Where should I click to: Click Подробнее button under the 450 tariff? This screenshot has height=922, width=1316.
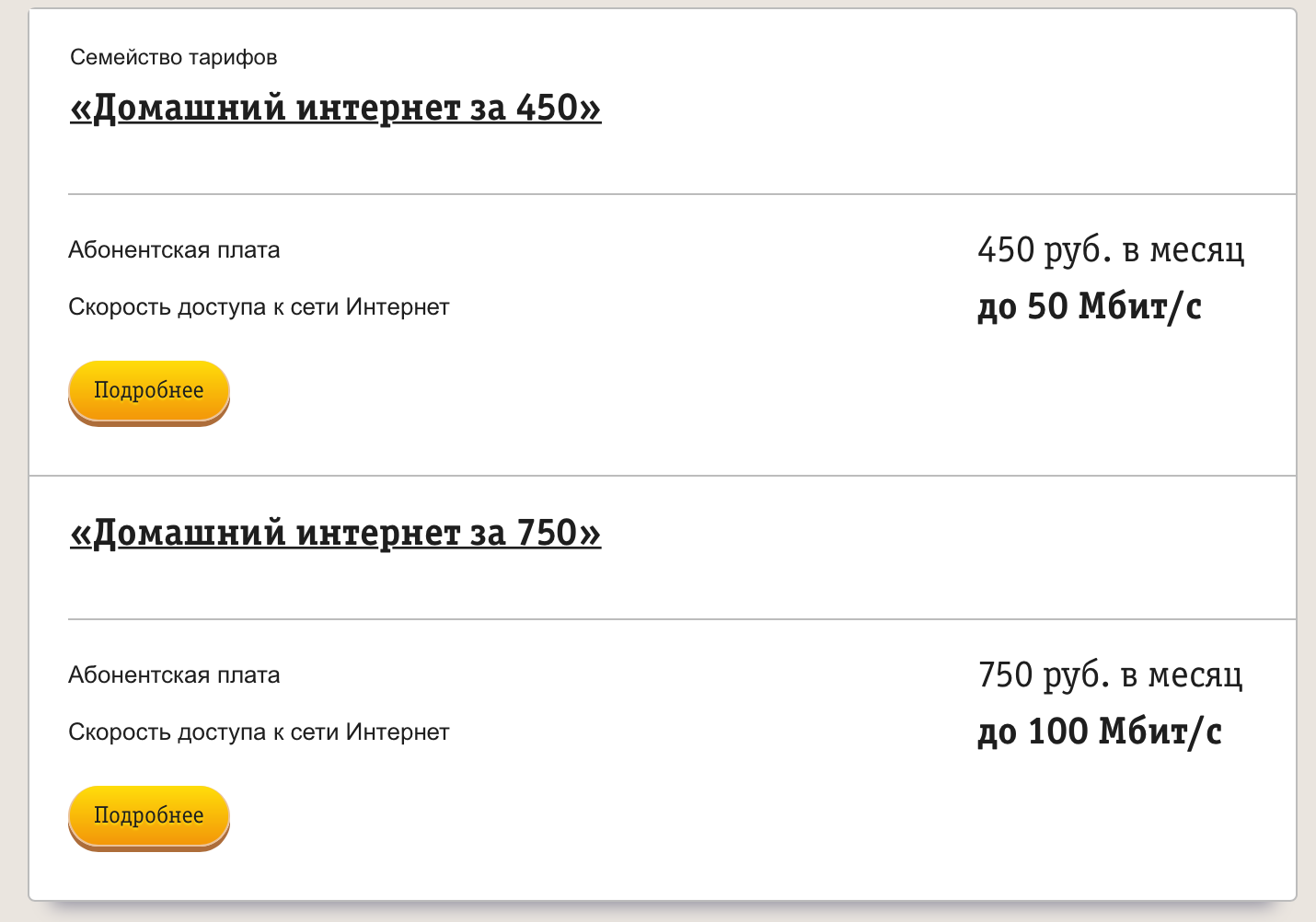click(148, 390)
